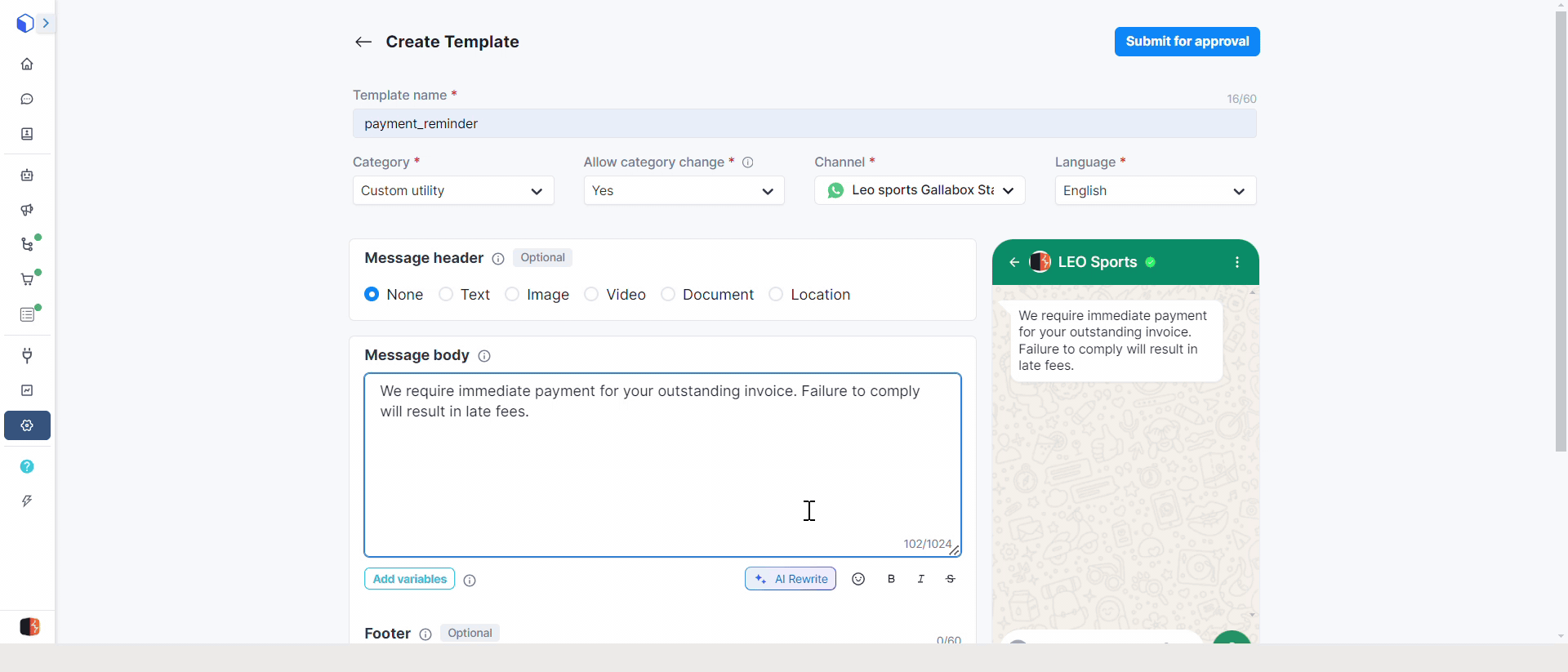Select the Text header radio option
The height and width of the screenshot is (672, 1568).
(x=446, y=294)
